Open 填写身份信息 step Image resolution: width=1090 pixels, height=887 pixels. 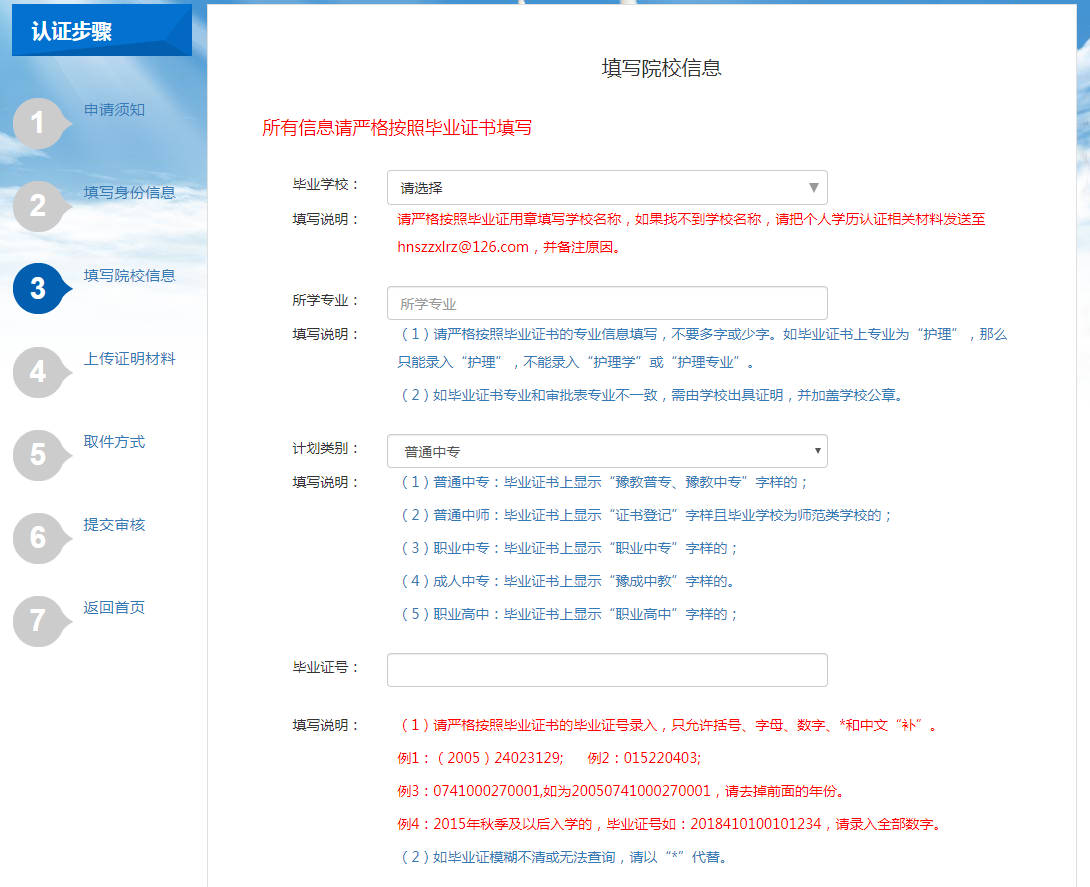tap(129, 193)
